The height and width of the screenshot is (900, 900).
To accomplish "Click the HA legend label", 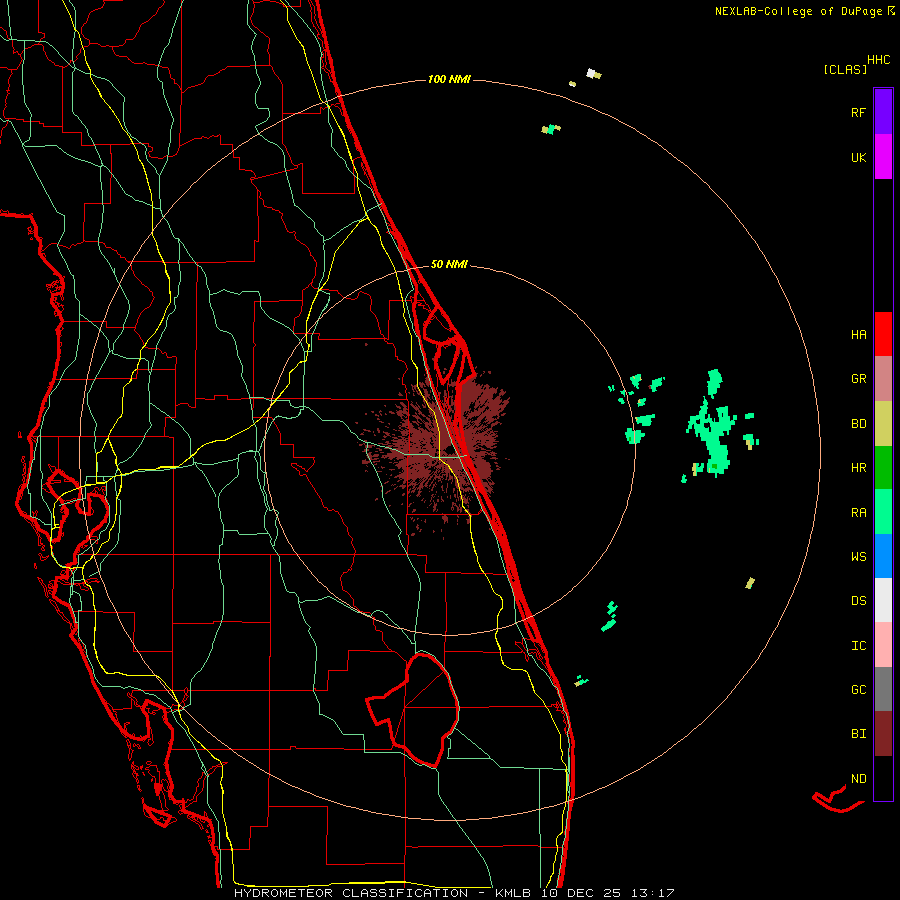I will tap(859, 335).
